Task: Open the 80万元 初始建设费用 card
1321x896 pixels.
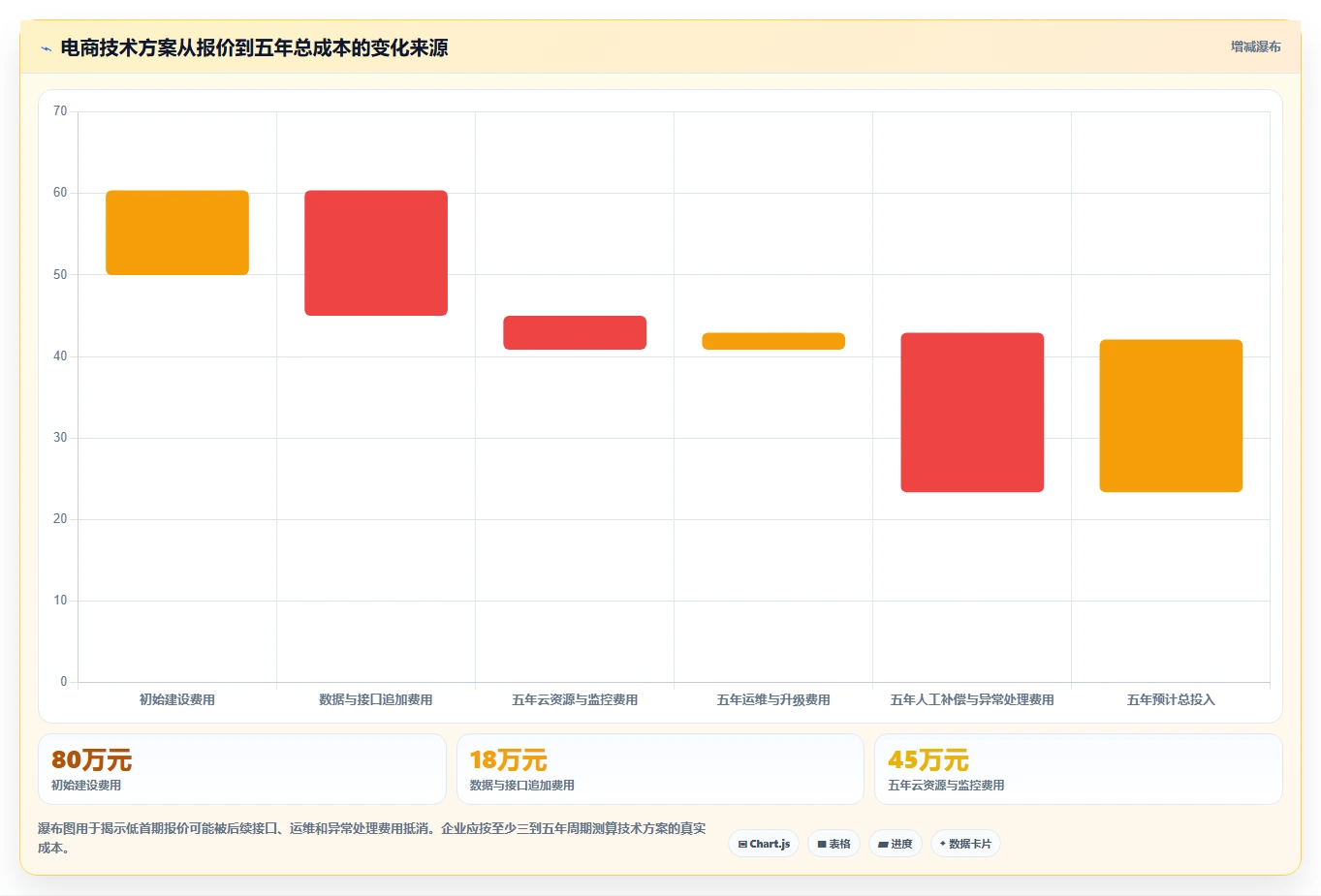Action: tap(242, 769)
